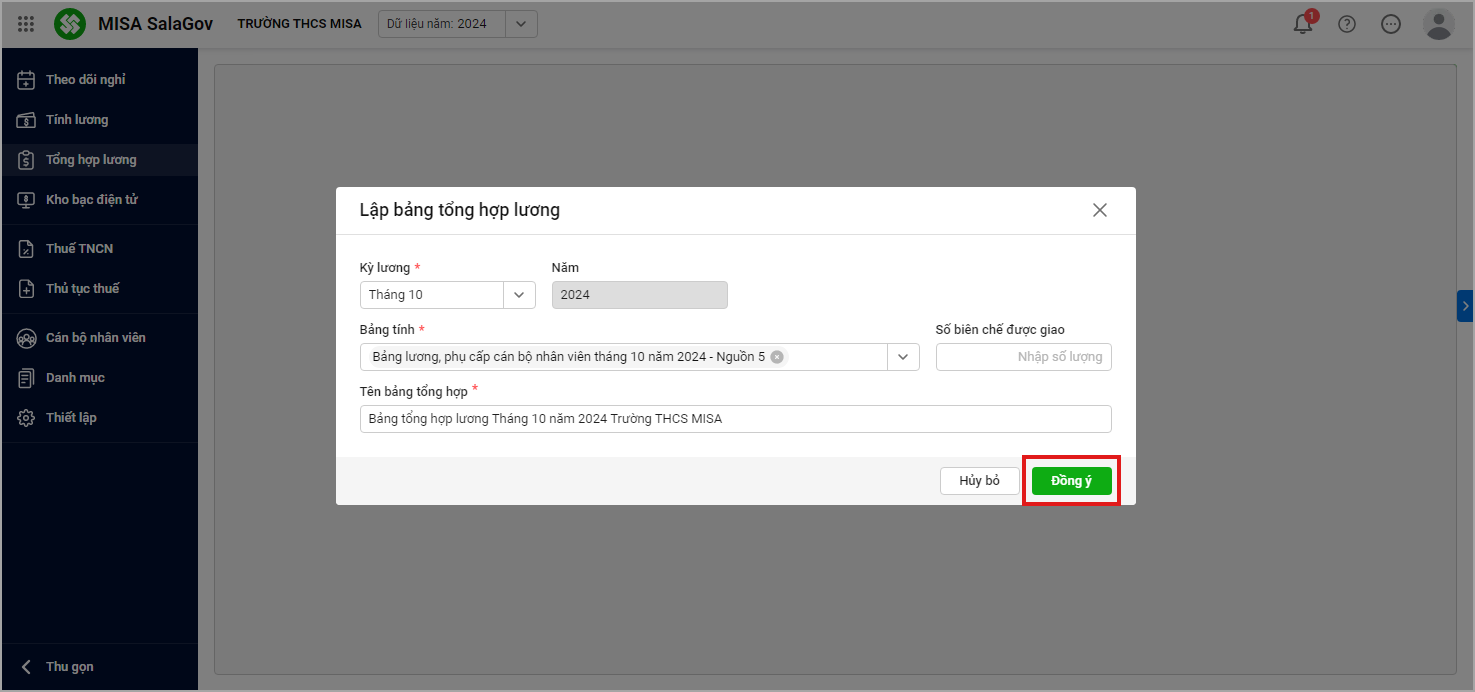Image resolution: width=1475 pixels, height=692 pixels.
Task: Remove the selected Bảng lương tag
Action: [777, 357]
